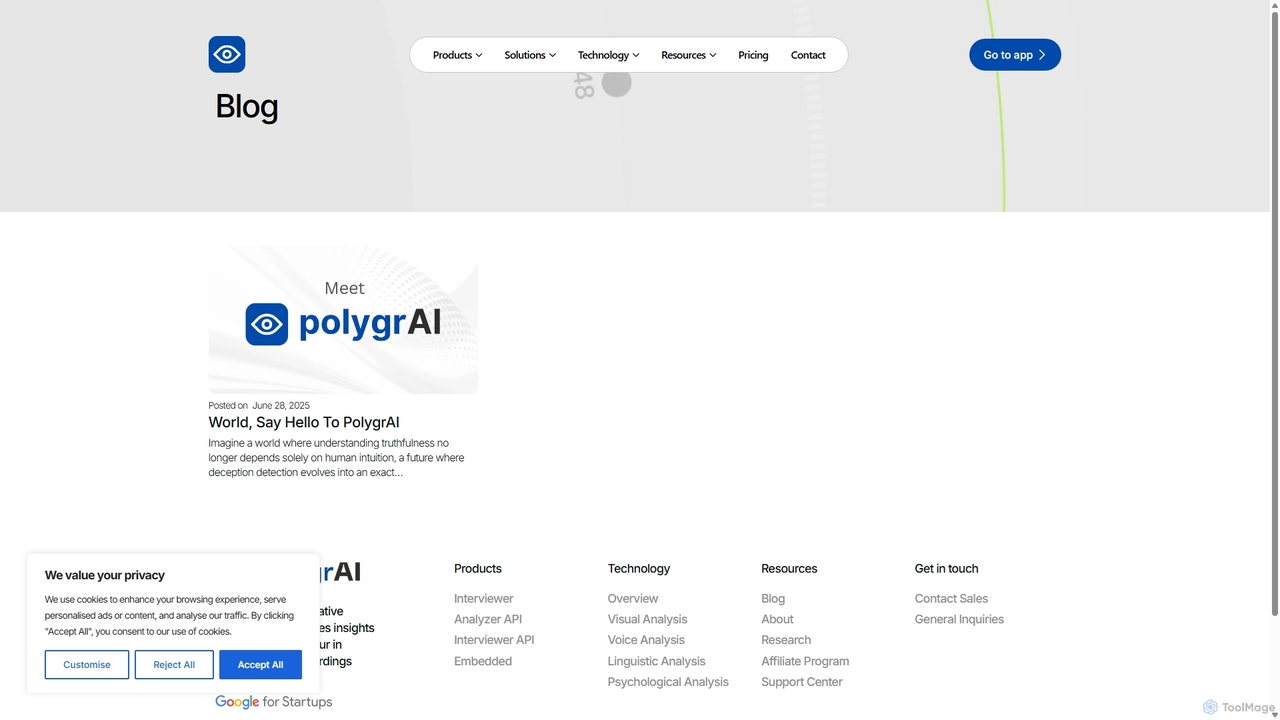
Task: Open Interviewer API footer link
Action: click(494, 641)
